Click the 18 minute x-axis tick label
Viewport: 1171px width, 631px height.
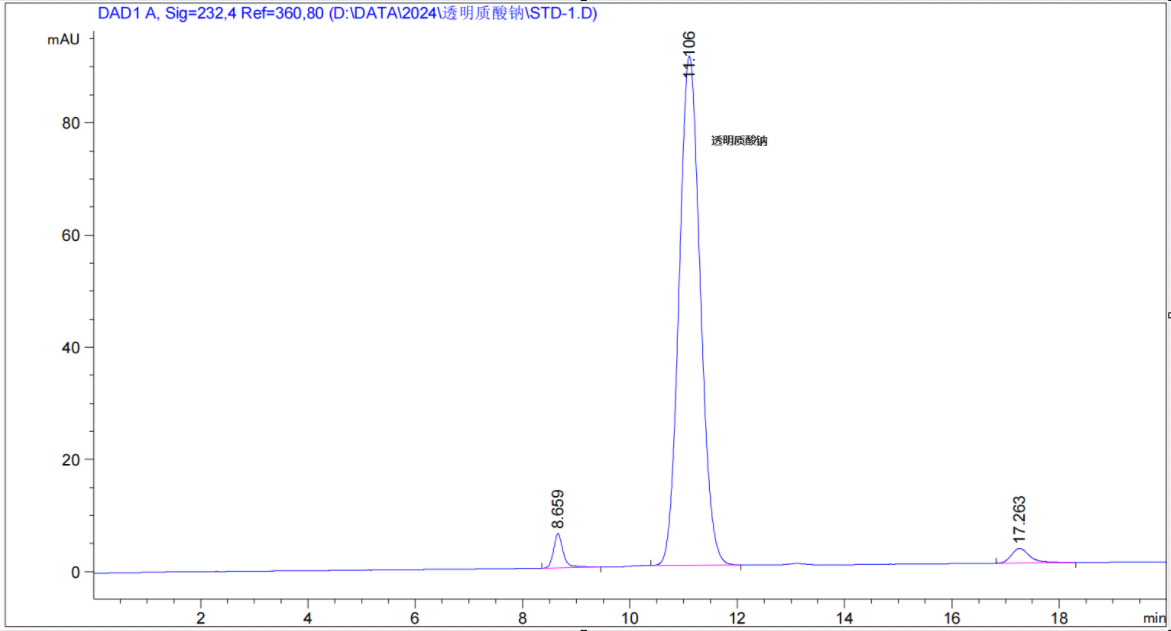tap(1058, 617)
